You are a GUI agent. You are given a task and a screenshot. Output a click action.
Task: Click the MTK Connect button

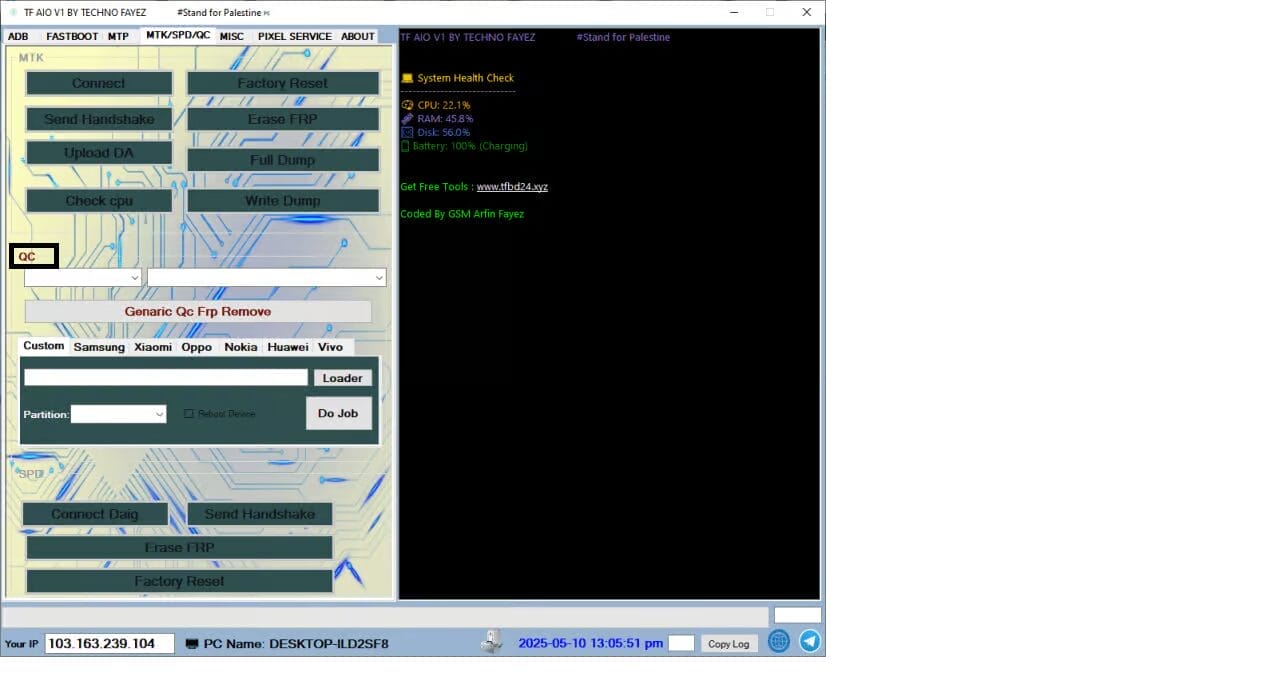99,83
